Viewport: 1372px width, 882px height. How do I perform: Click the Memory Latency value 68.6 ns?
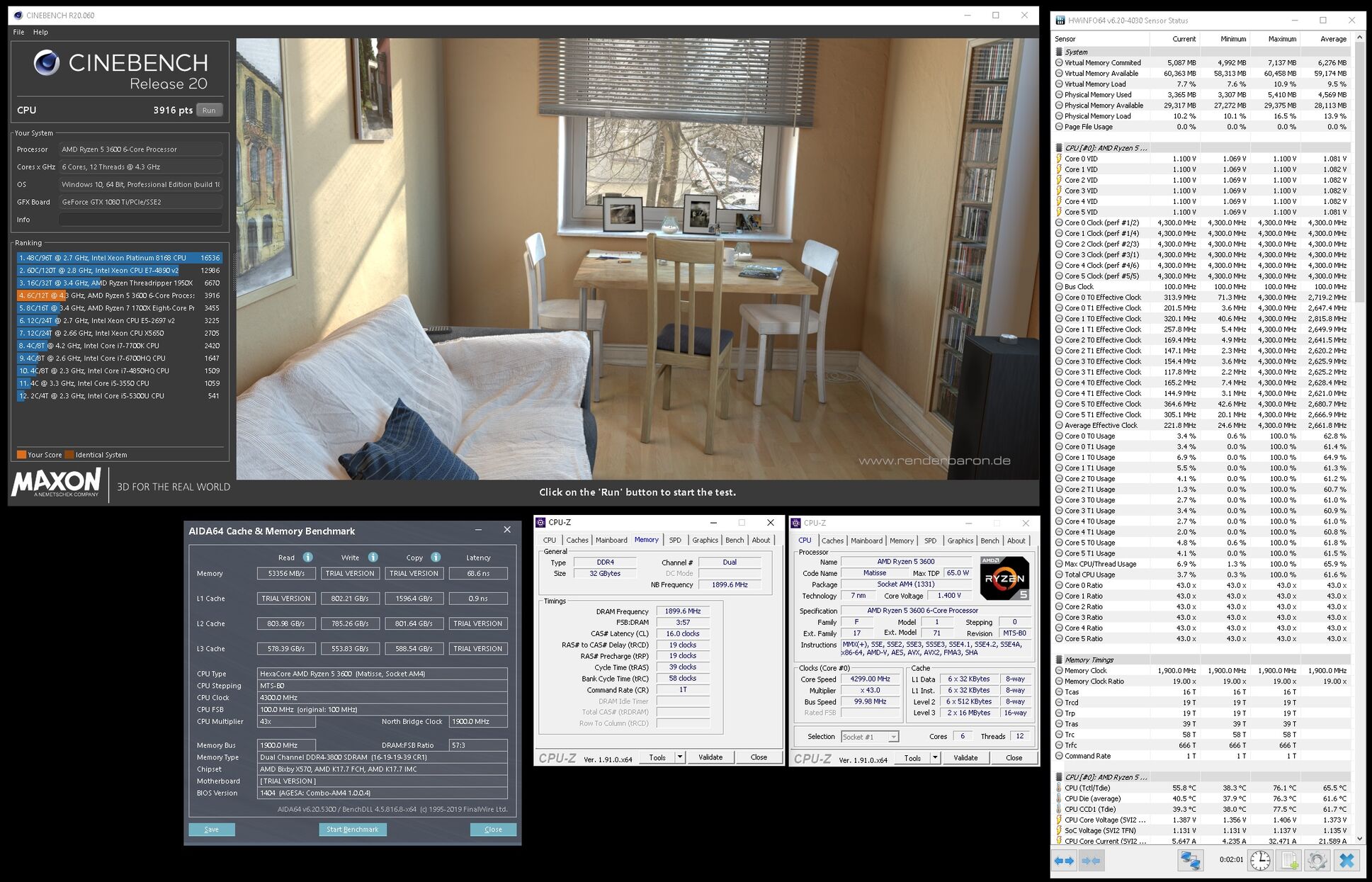point(478,573)
